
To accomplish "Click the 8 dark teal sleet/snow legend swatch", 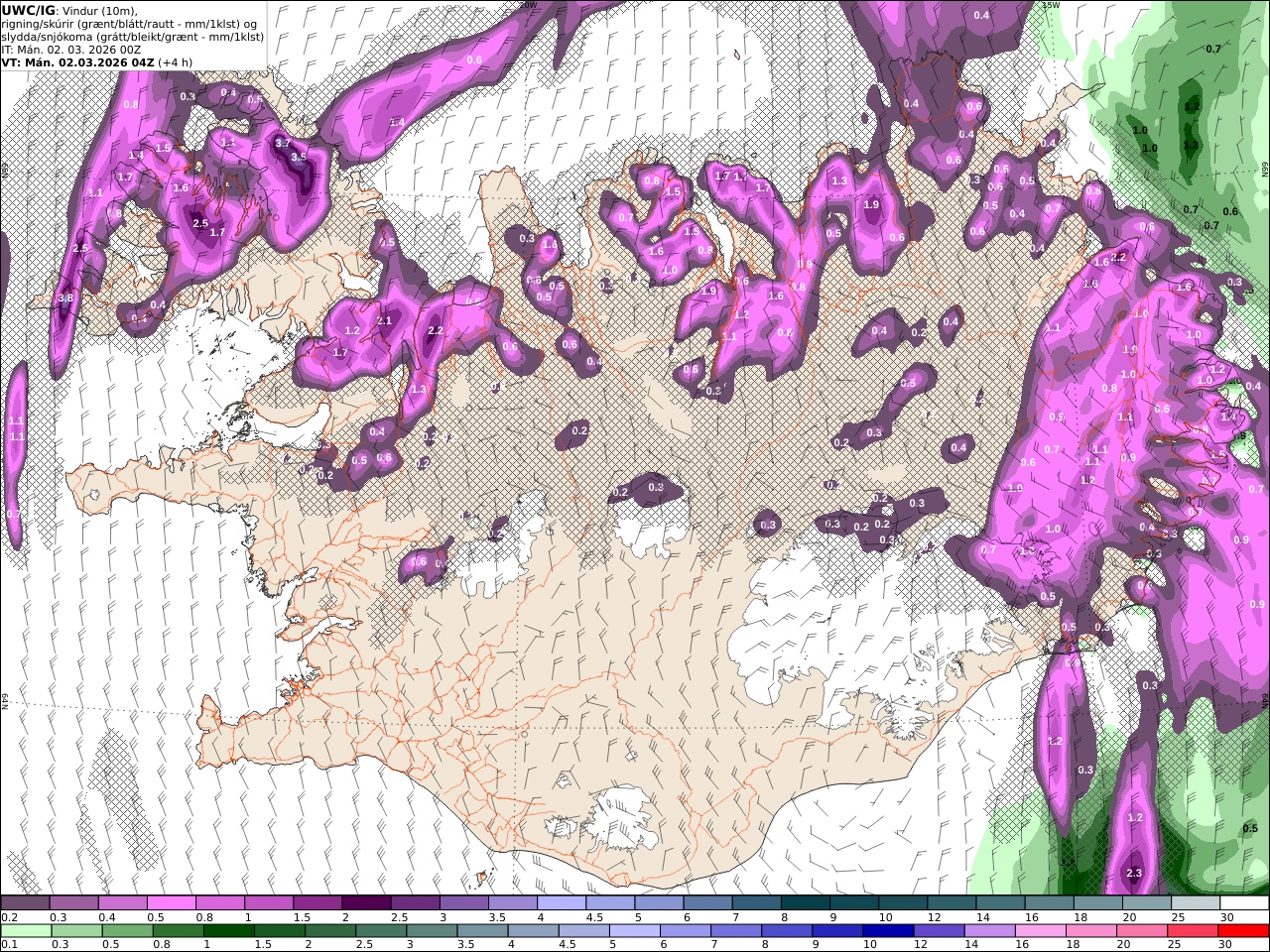I will click(806, 903).
